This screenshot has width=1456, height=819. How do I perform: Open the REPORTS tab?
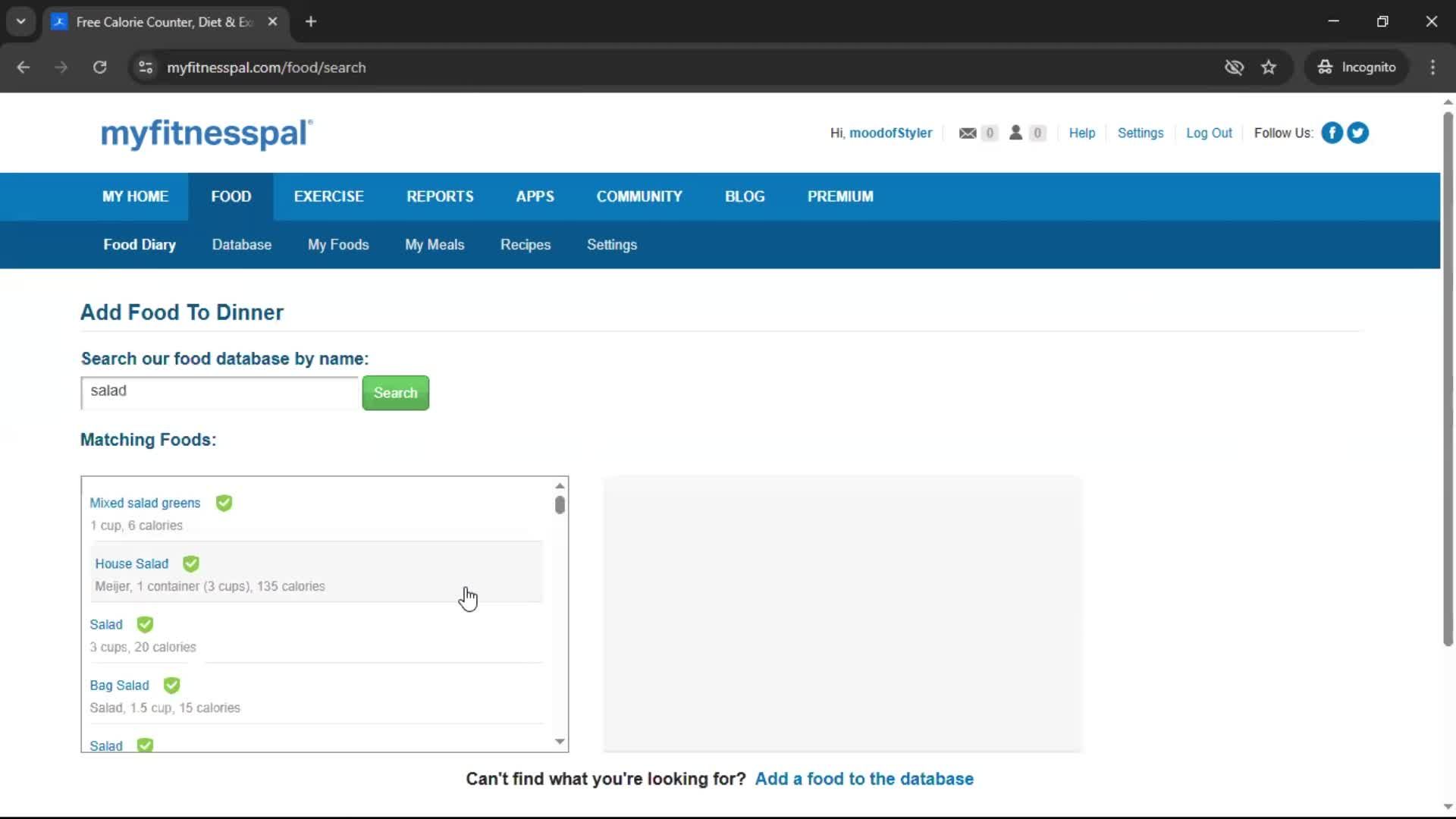(440, 196)
